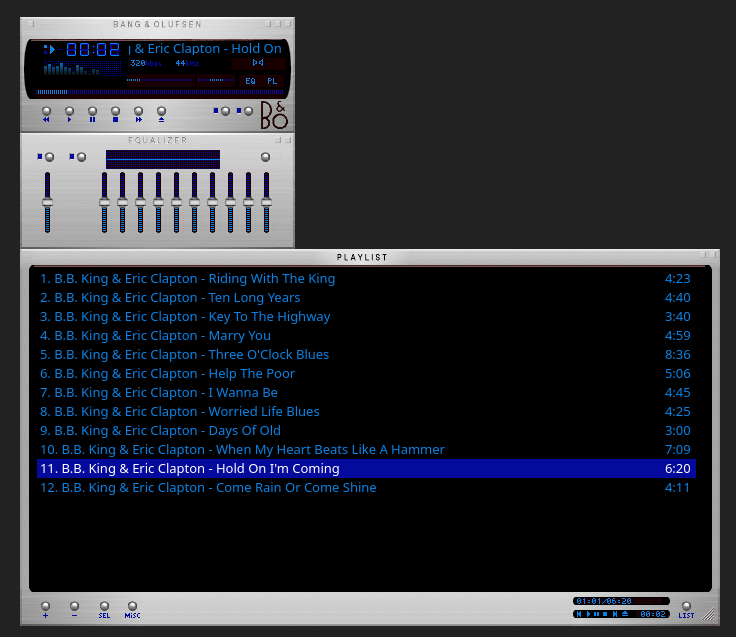Select track 6 Help The Poor

coord(366,374)
